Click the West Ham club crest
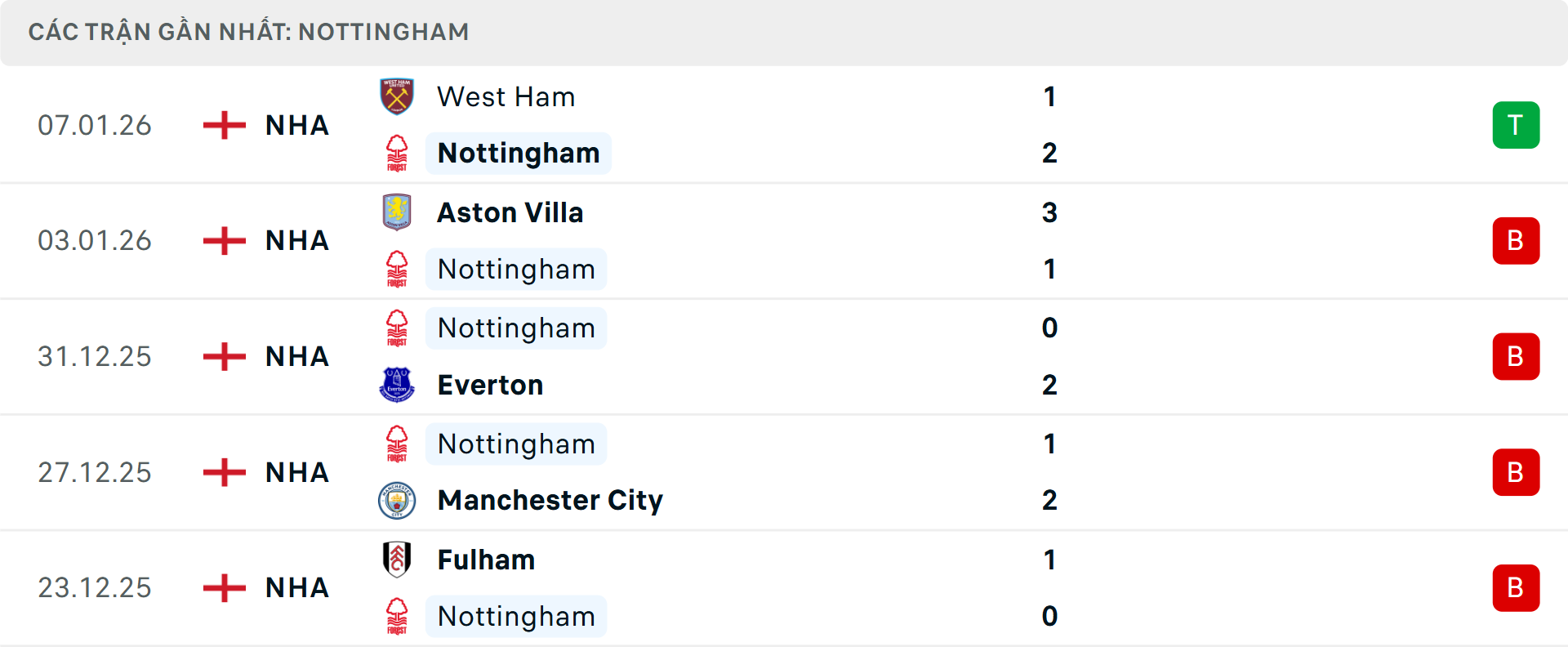Image resolution: width=1568 pixels, height=647 pixels. coord(397,96)
